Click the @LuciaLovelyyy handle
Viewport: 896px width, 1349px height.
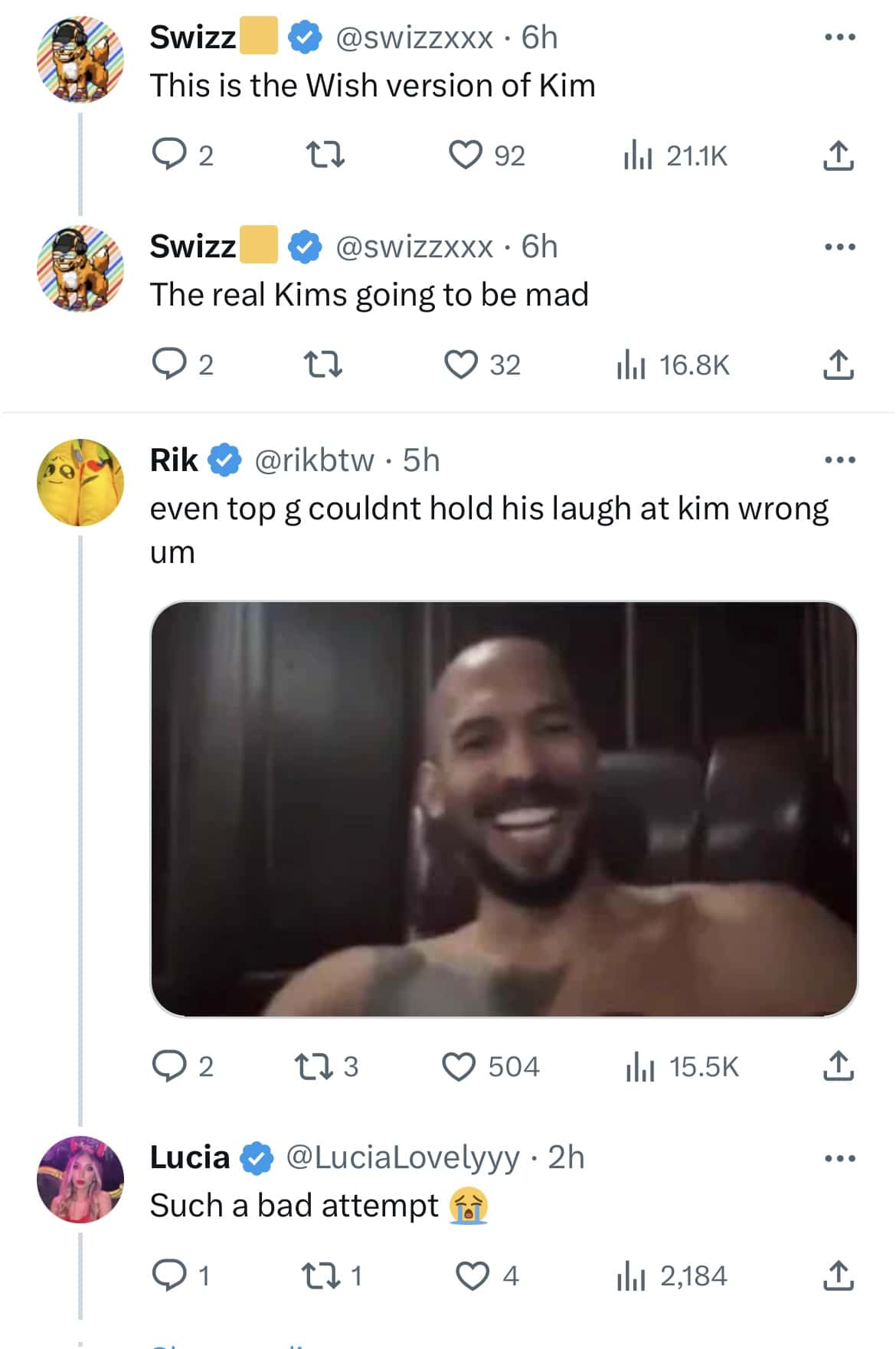404,1159
